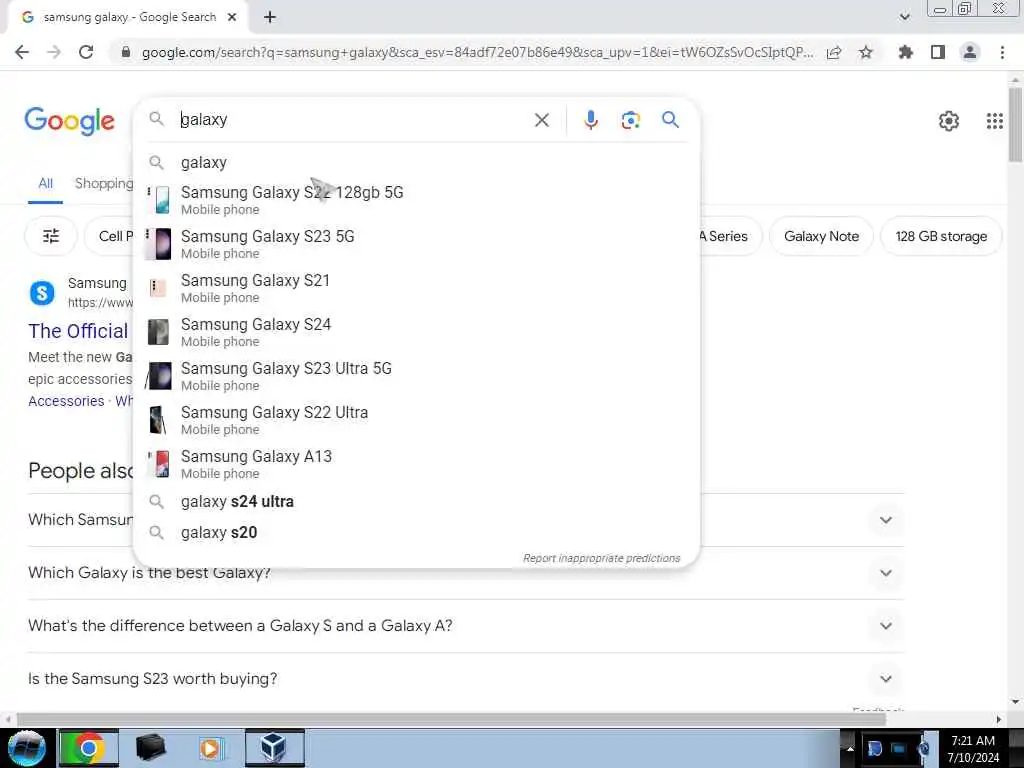
Task: Choose Samsung Galaxy S22 Ultra suggestion
Action: (417, 420)
